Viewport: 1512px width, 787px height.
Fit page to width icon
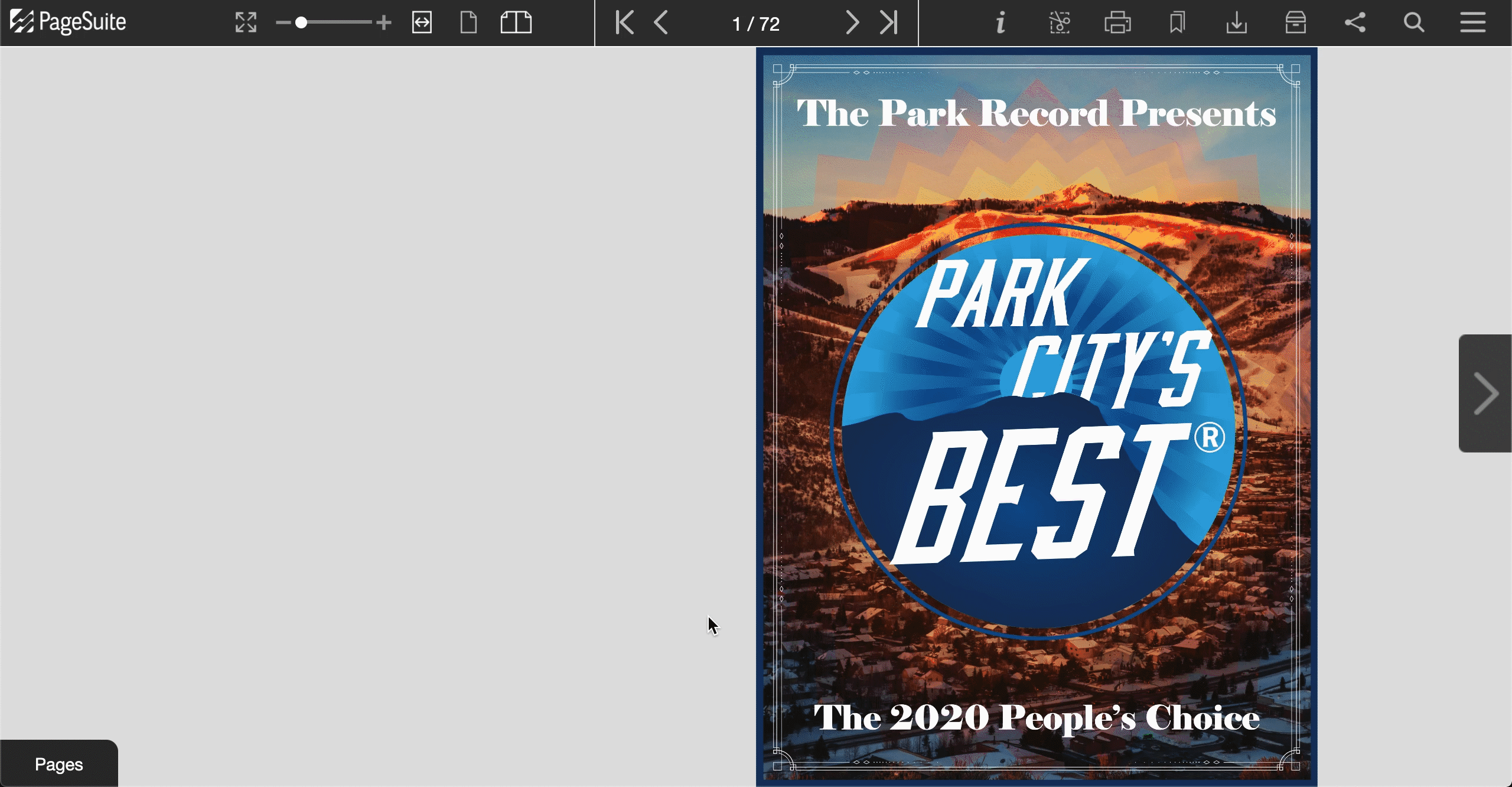click(x=422, y=22)
